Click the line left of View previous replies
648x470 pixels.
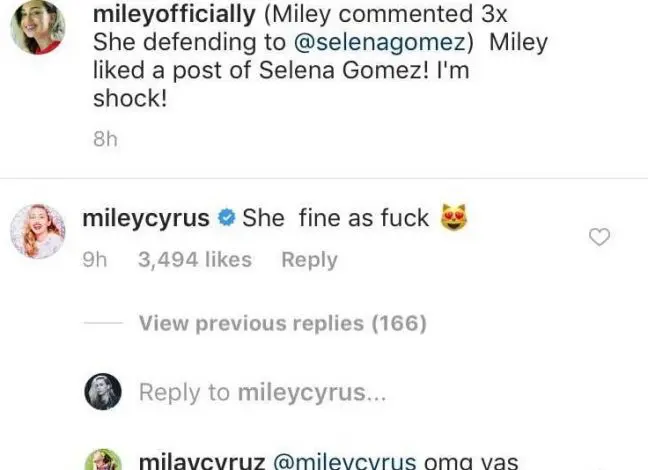(103, 323)
